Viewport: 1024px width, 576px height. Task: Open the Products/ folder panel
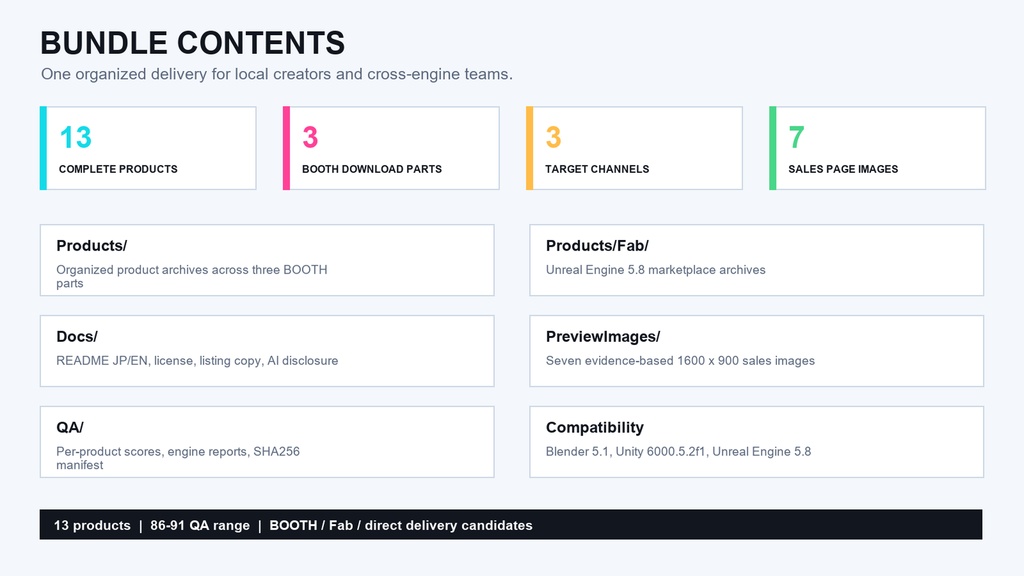click(267, 260)
